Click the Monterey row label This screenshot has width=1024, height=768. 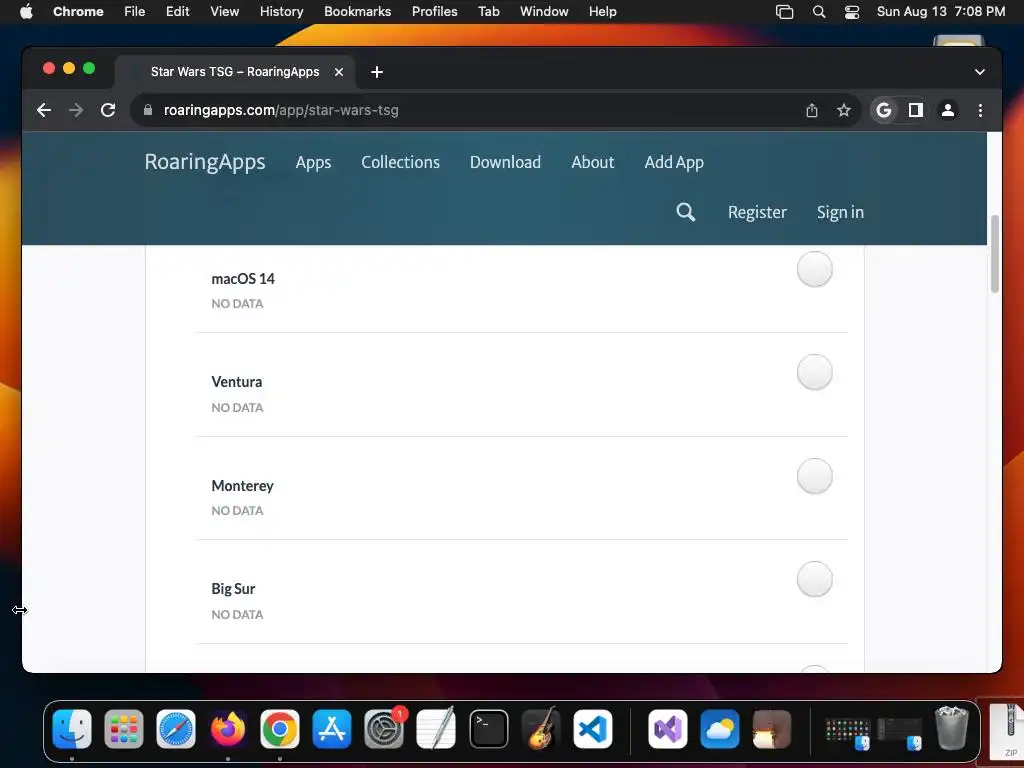click(242, 486)
